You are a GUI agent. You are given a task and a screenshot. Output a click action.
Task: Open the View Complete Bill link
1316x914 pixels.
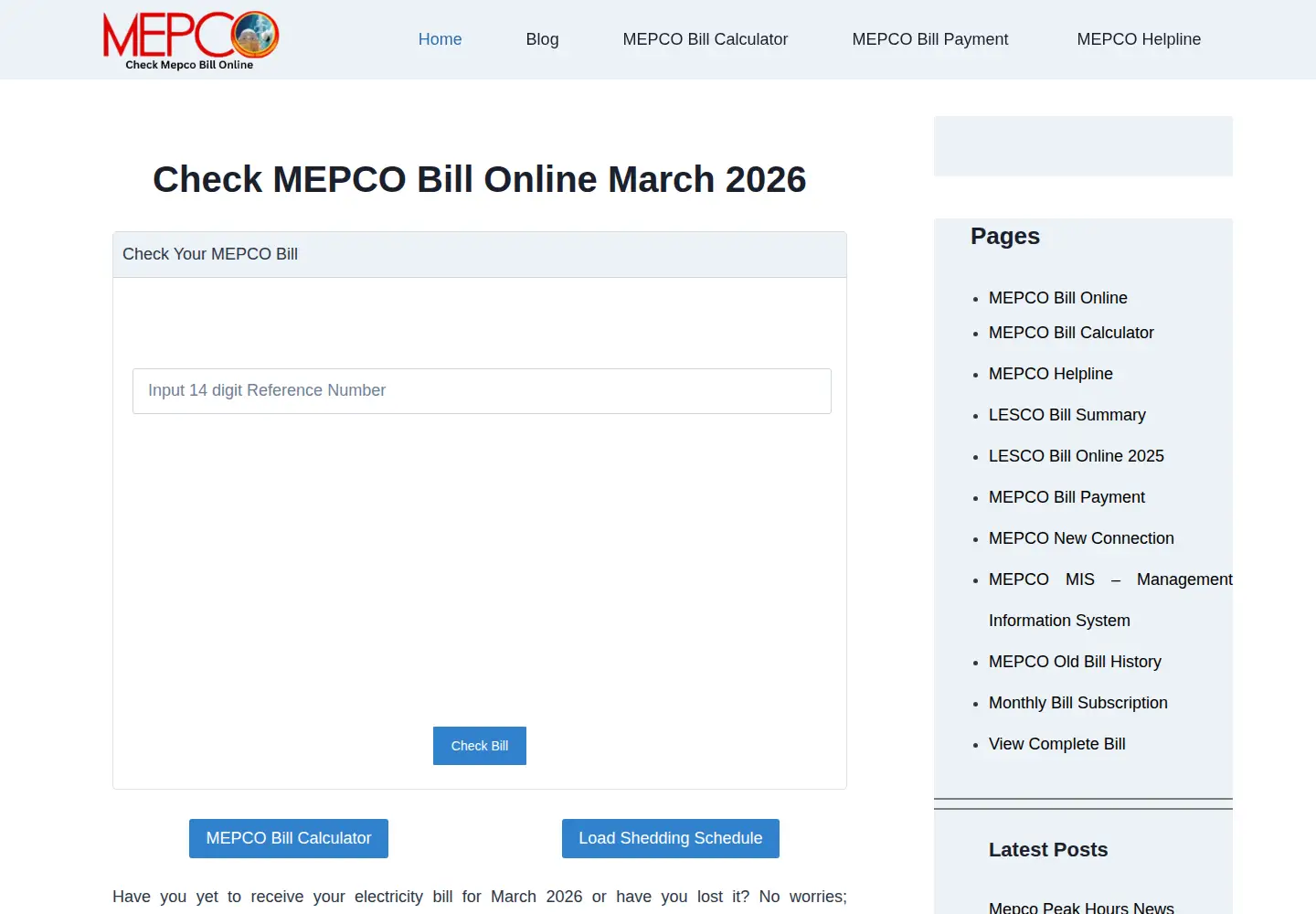1056,744
